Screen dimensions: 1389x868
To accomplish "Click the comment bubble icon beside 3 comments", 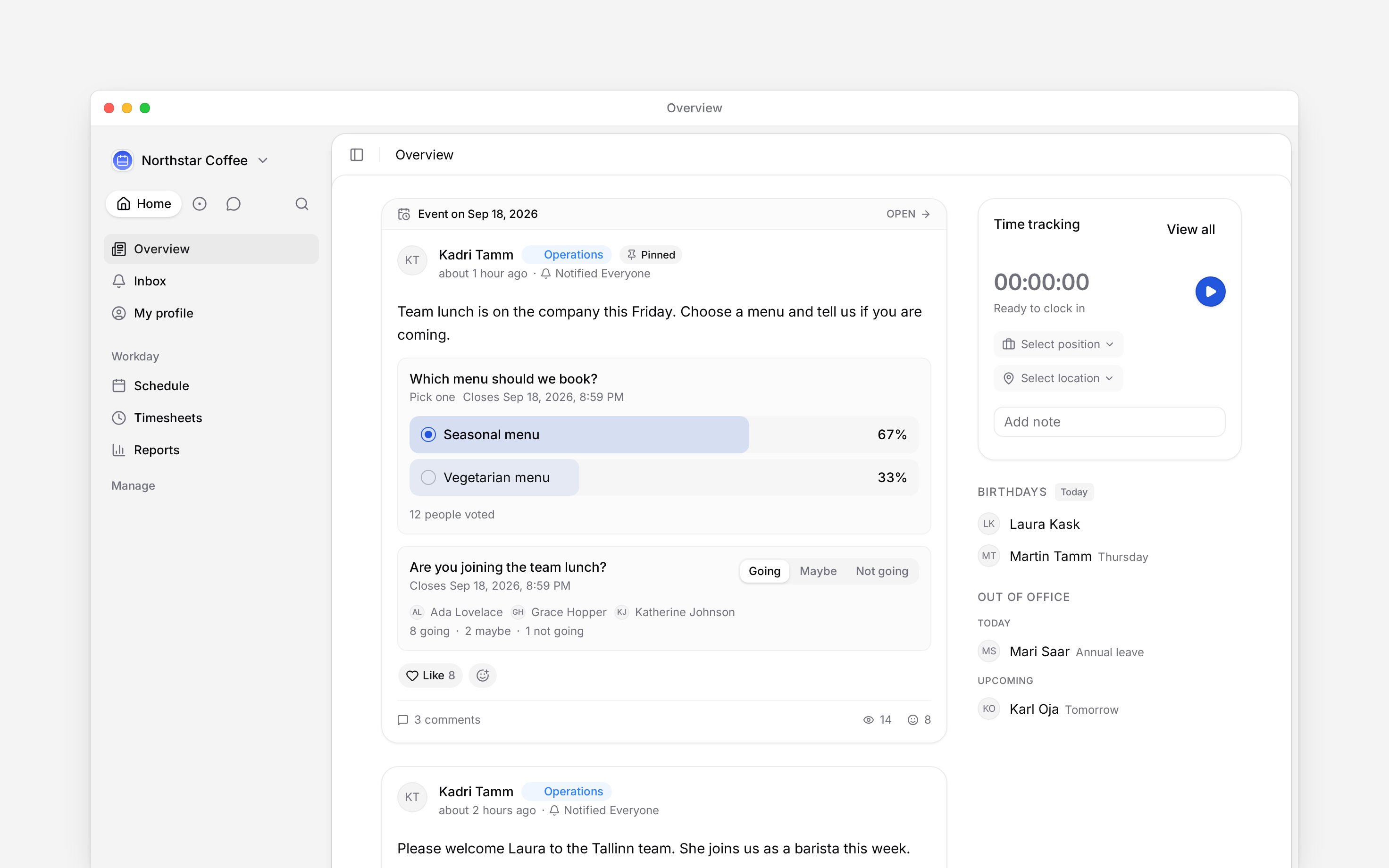I will coord(403,720).
